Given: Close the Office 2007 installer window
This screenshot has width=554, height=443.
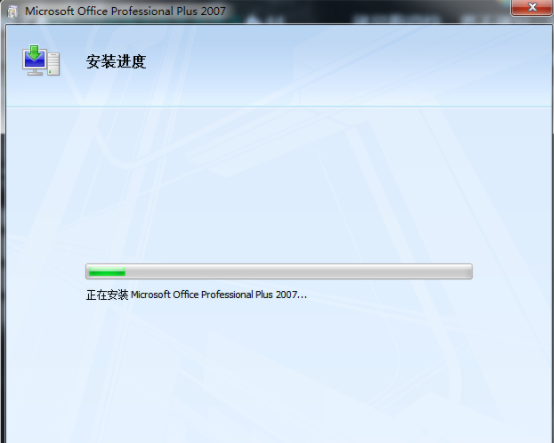Looking at the screenshot, I should (x=531, y=7).
